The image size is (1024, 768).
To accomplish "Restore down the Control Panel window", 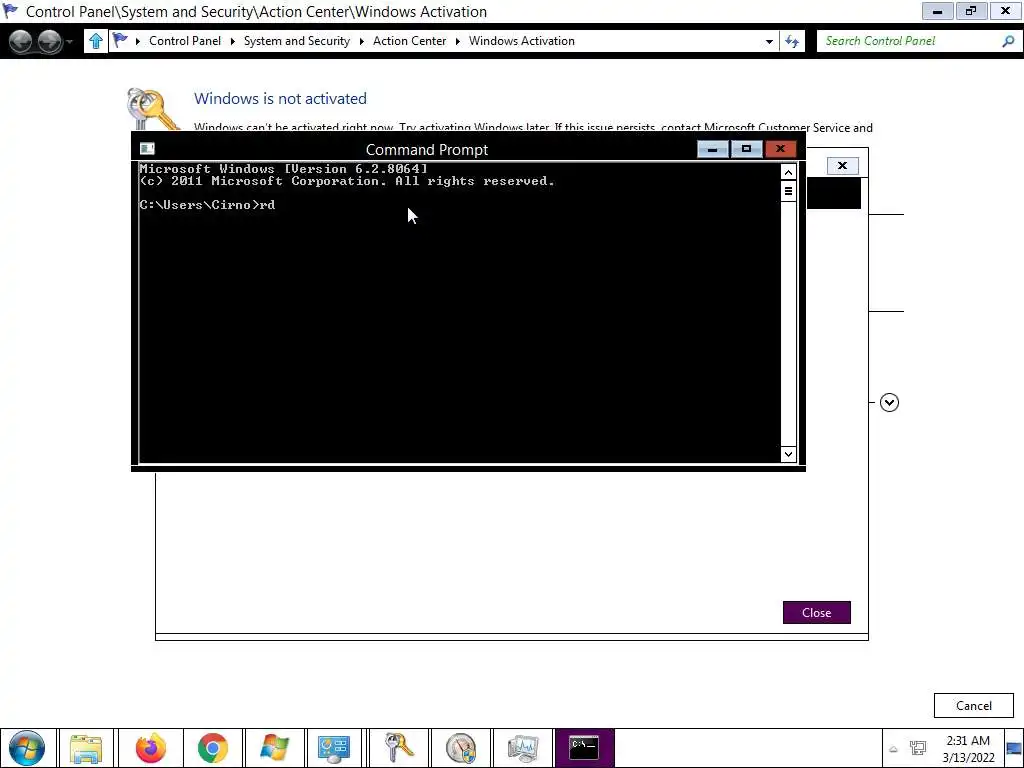I will [971, 11].
